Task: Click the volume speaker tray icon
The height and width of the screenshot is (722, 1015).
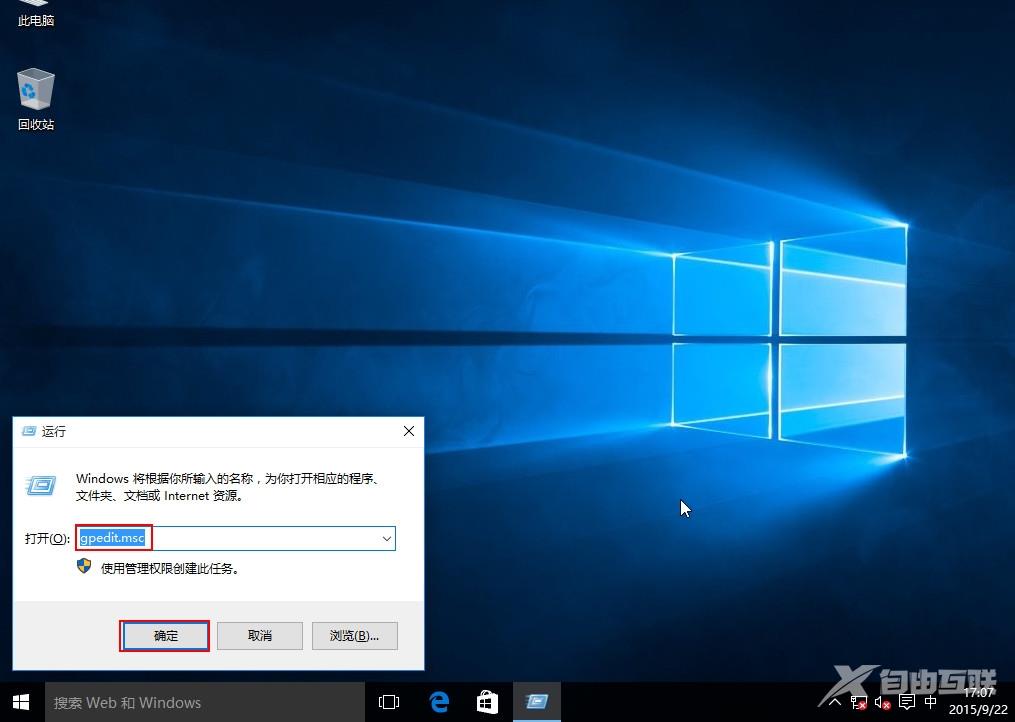Action: pyautogui.click(x=881, y=703)
